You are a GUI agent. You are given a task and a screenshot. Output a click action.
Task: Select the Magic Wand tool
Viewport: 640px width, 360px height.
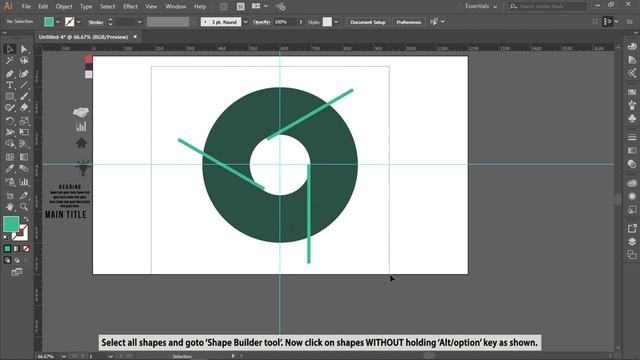(10, 61)
